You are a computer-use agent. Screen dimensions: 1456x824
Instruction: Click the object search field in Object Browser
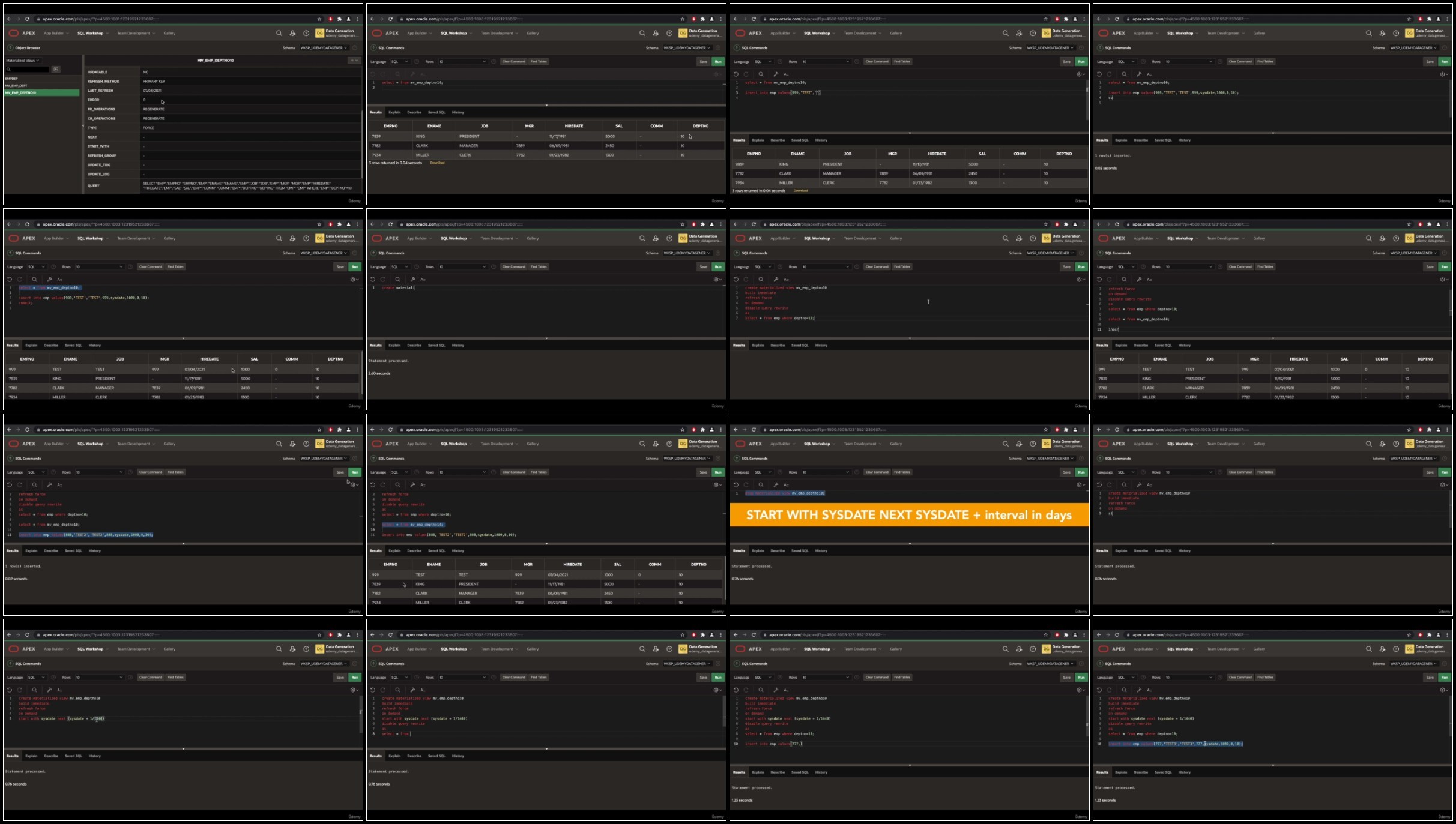point(27,69)
